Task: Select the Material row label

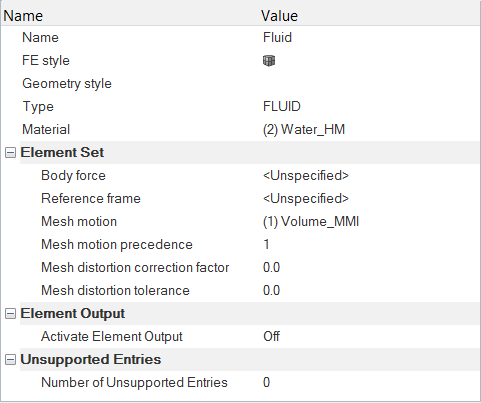Action: click(46, 130)
